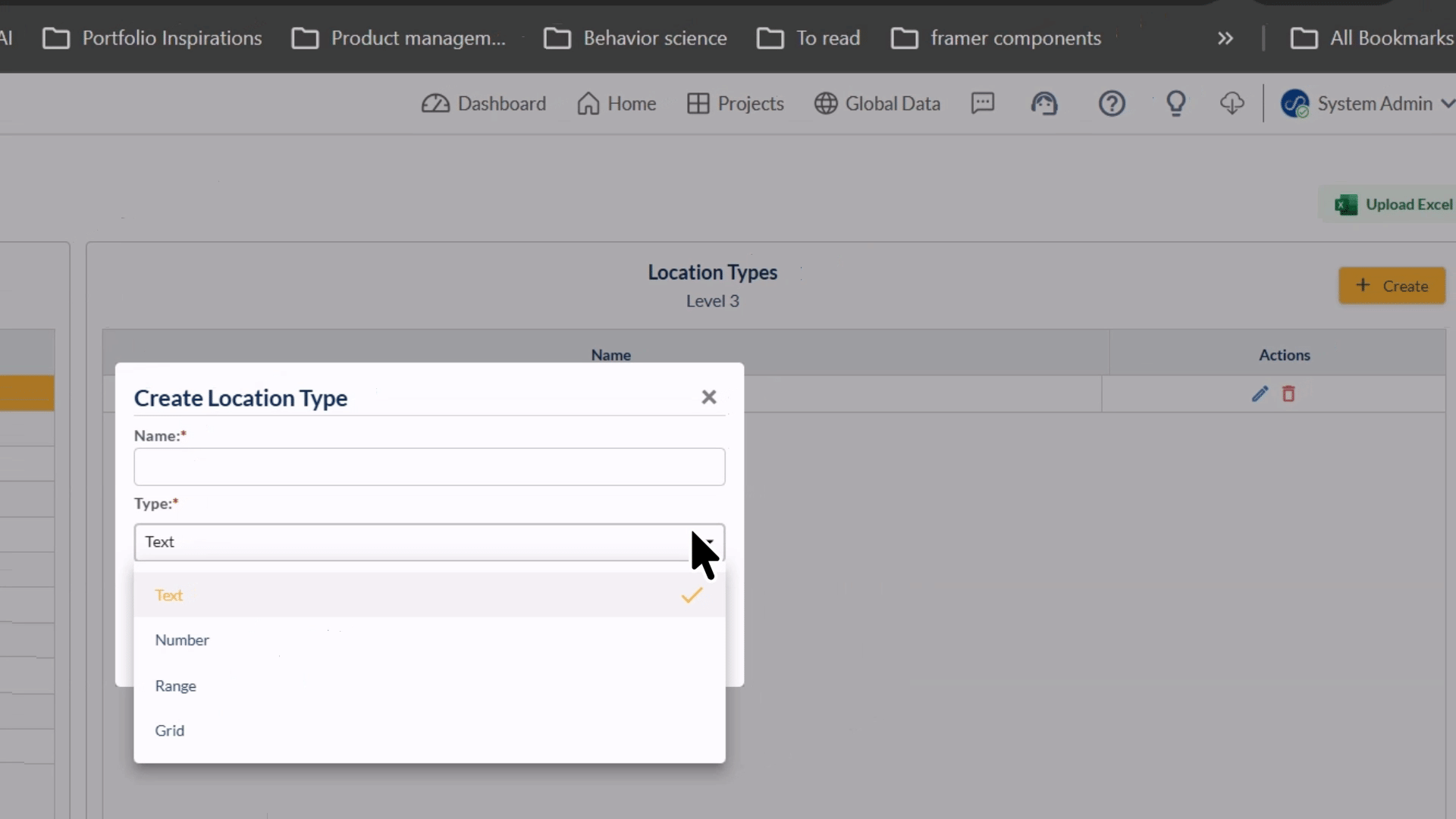This screenshot has width=1456, height=819.
Task: Open Projects navigation item
Action: [x=735, y=103]
